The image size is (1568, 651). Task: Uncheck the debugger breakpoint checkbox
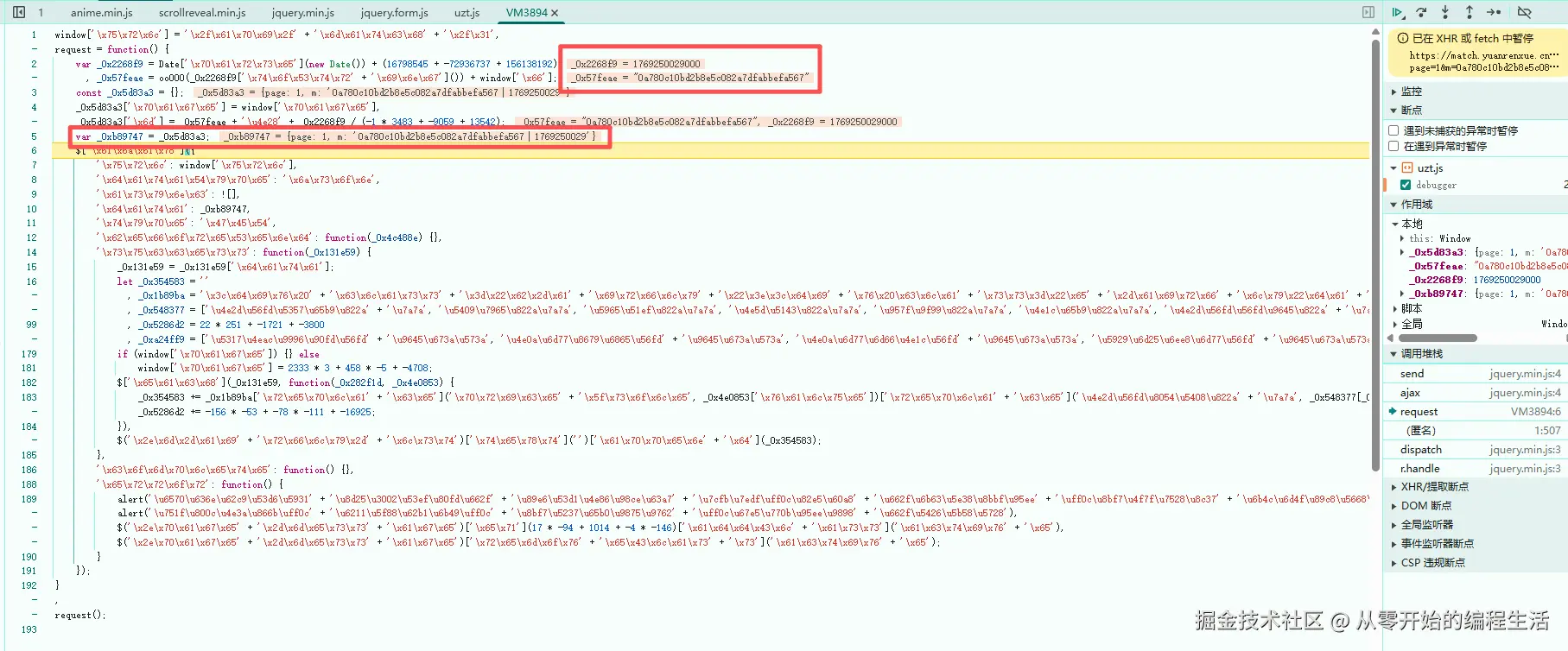[1406, 185]
